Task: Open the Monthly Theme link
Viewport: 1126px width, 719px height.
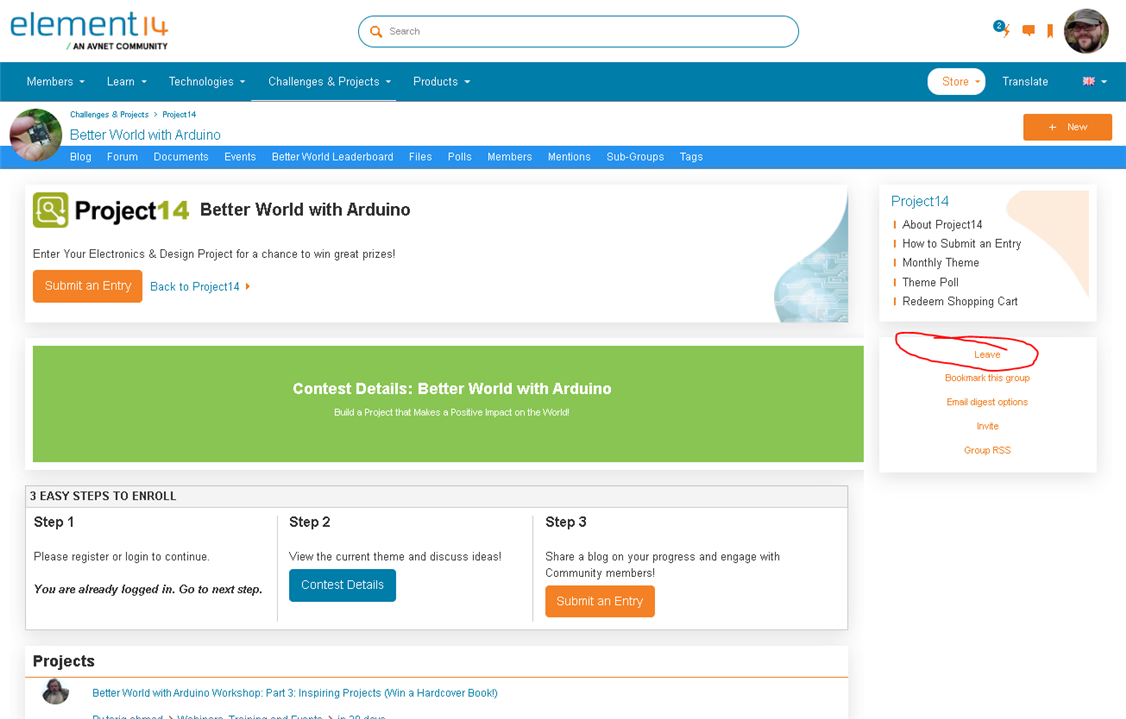Action: 940,263
